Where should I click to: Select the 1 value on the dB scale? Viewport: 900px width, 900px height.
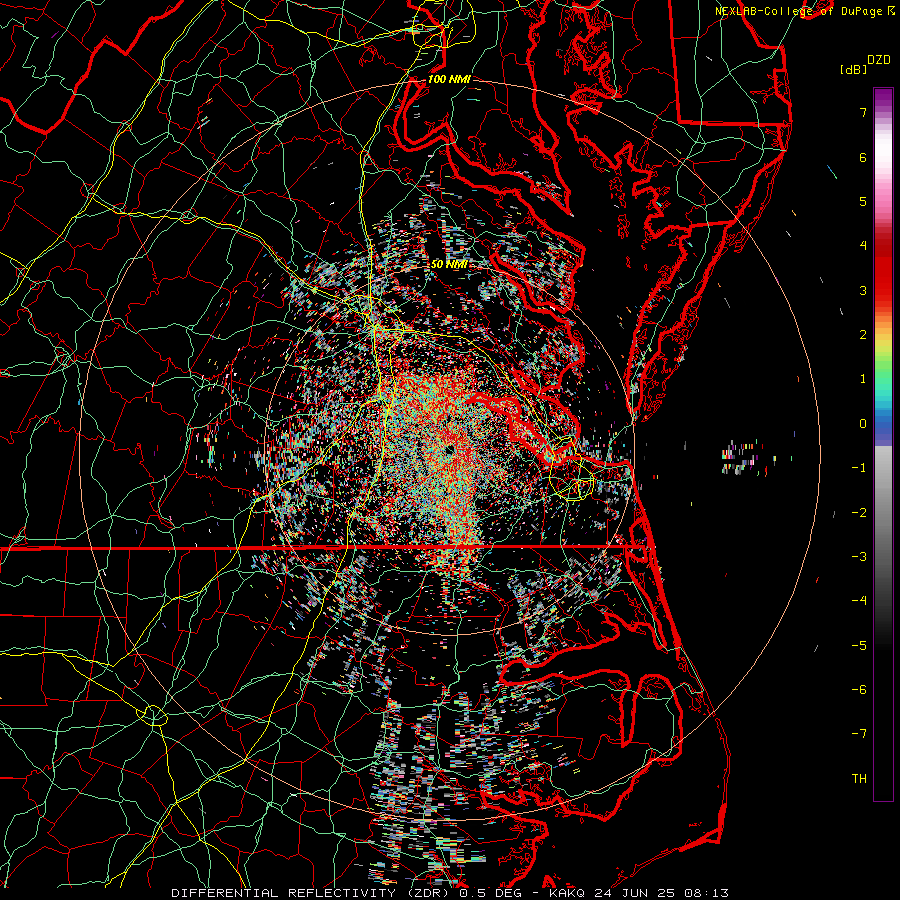pos(863,379)
